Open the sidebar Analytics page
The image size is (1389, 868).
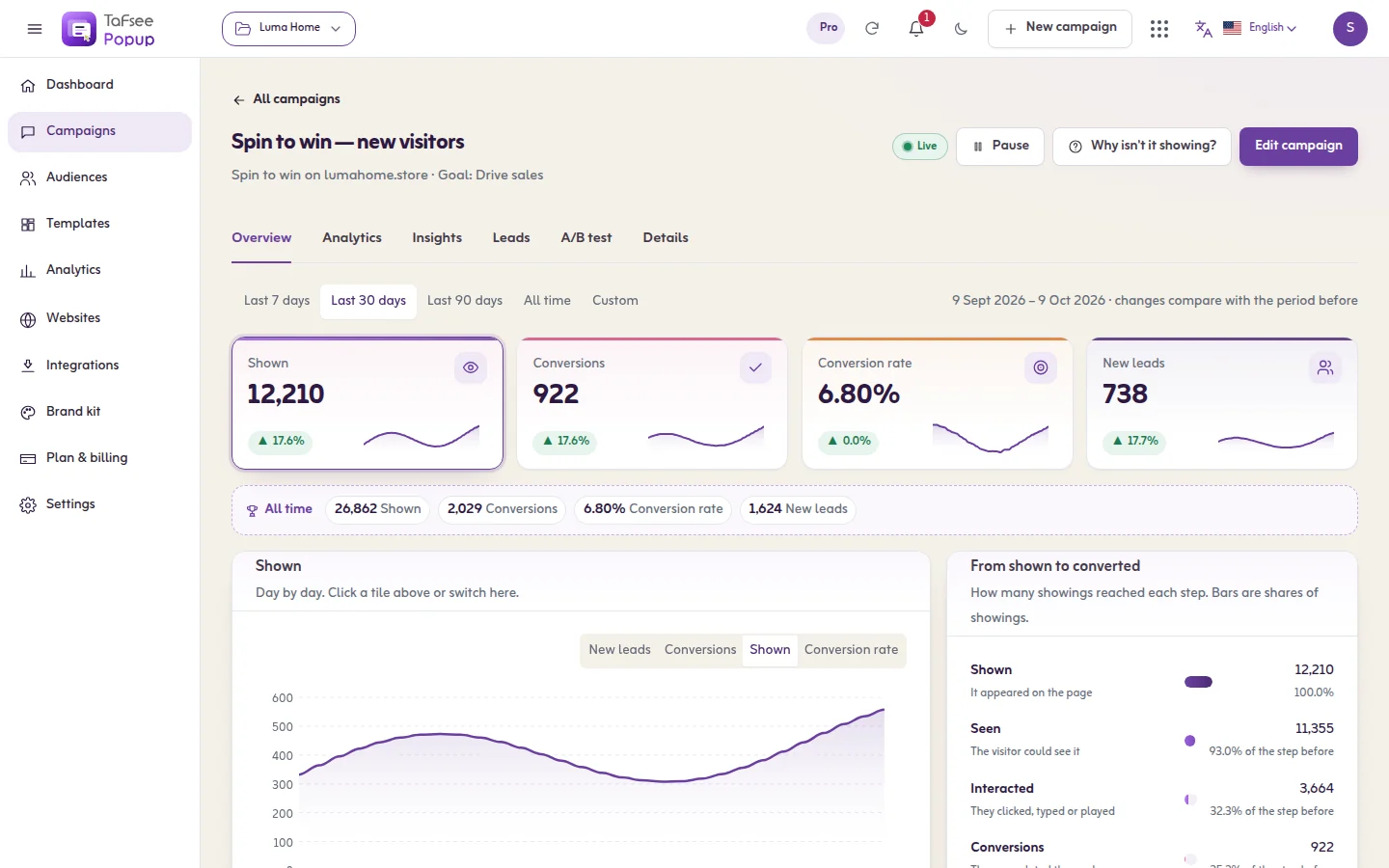[x=99, y=270]
